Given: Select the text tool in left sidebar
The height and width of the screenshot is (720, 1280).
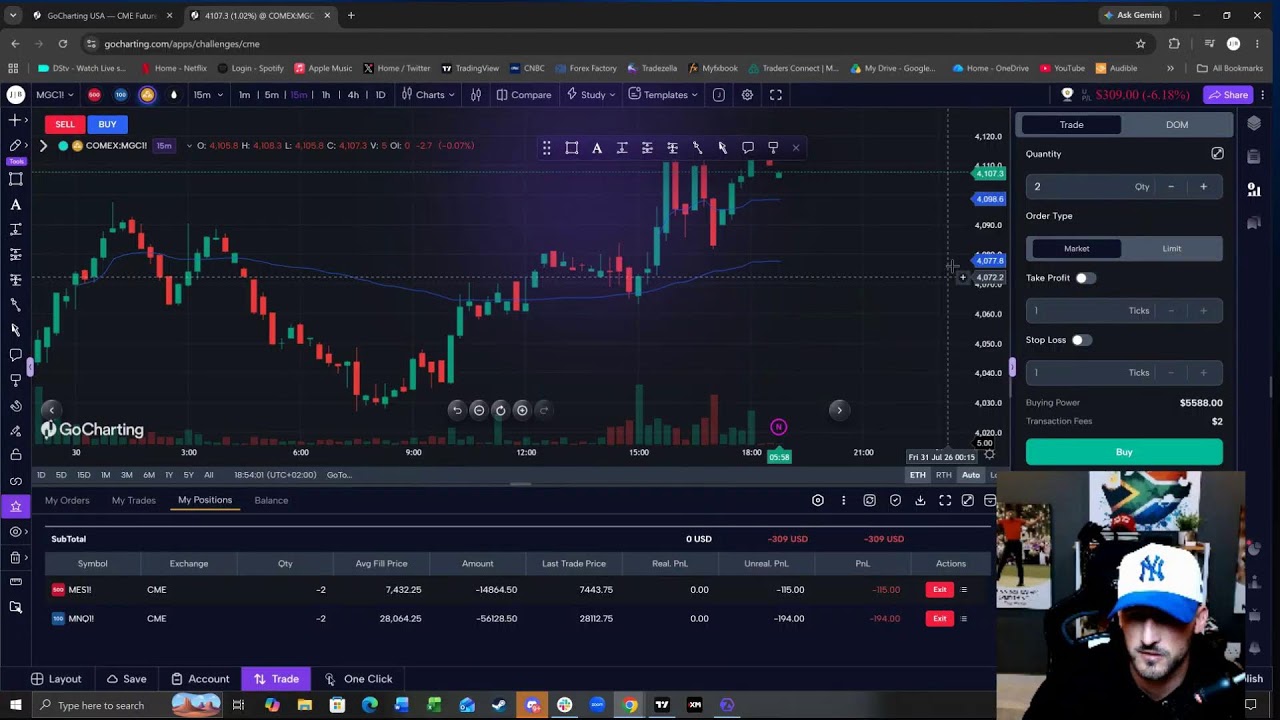Looking at the screenshot, I should pyautogui.click(x=15, y=204).
